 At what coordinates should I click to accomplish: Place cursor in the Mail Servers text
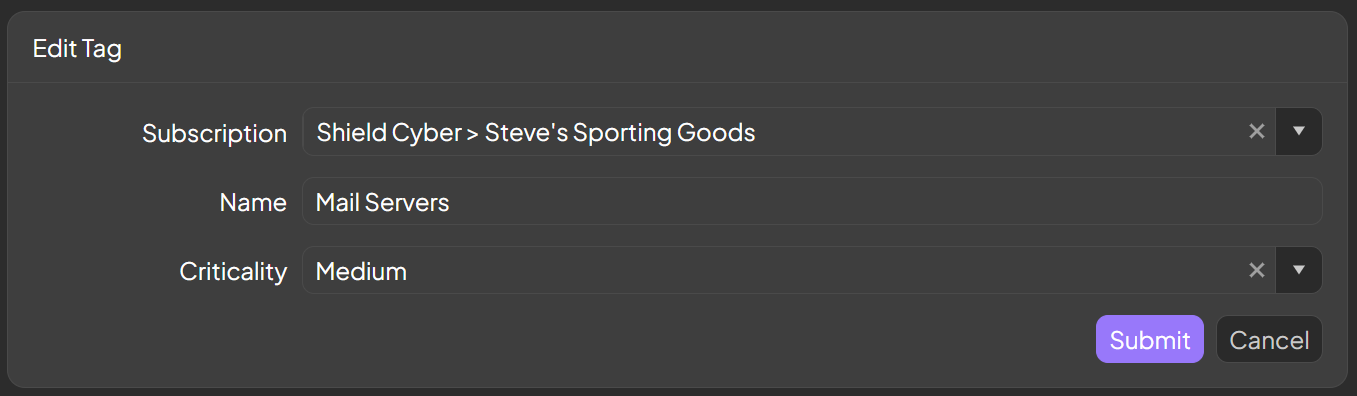[382, 202]
